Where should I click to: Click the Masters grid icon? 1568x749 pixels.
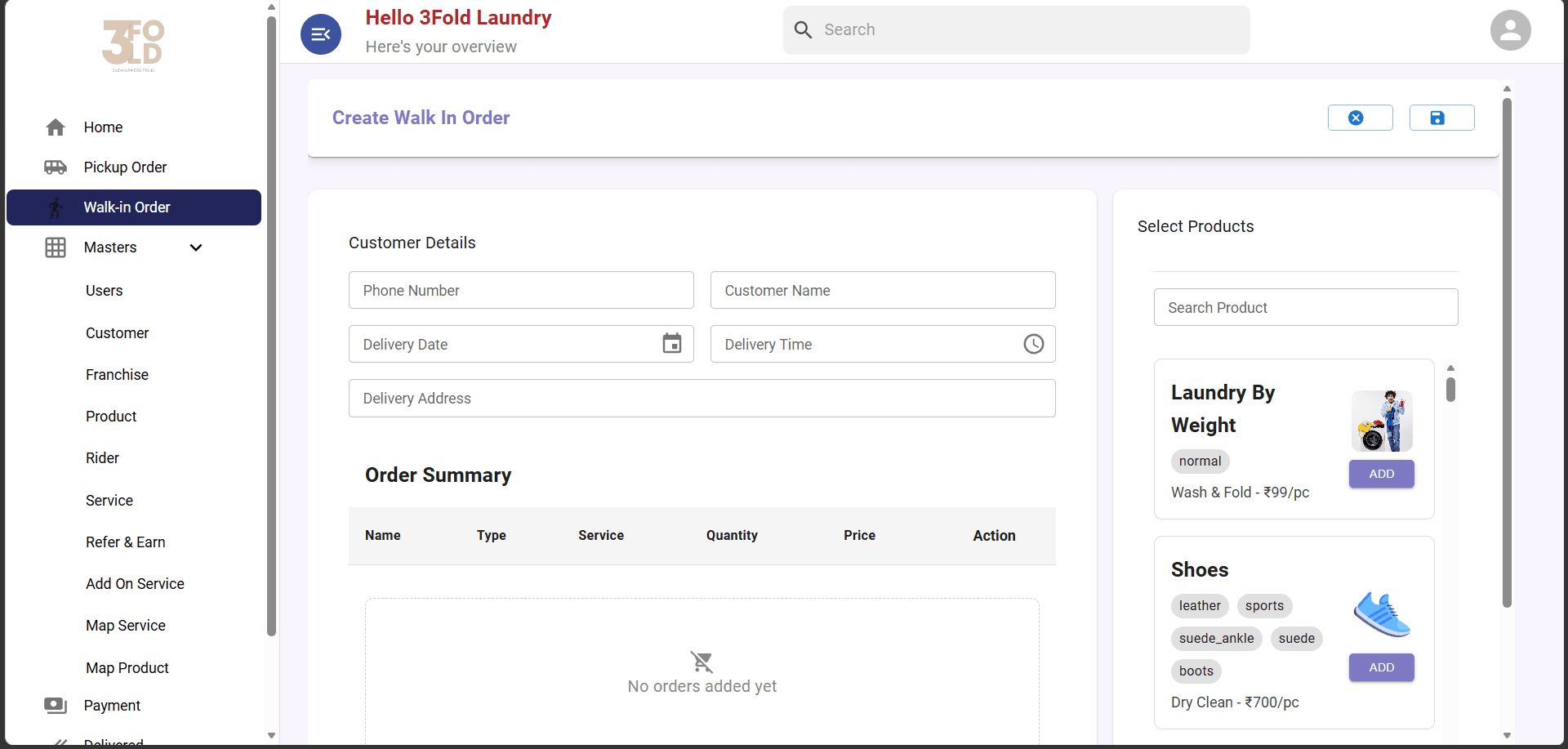56,247
